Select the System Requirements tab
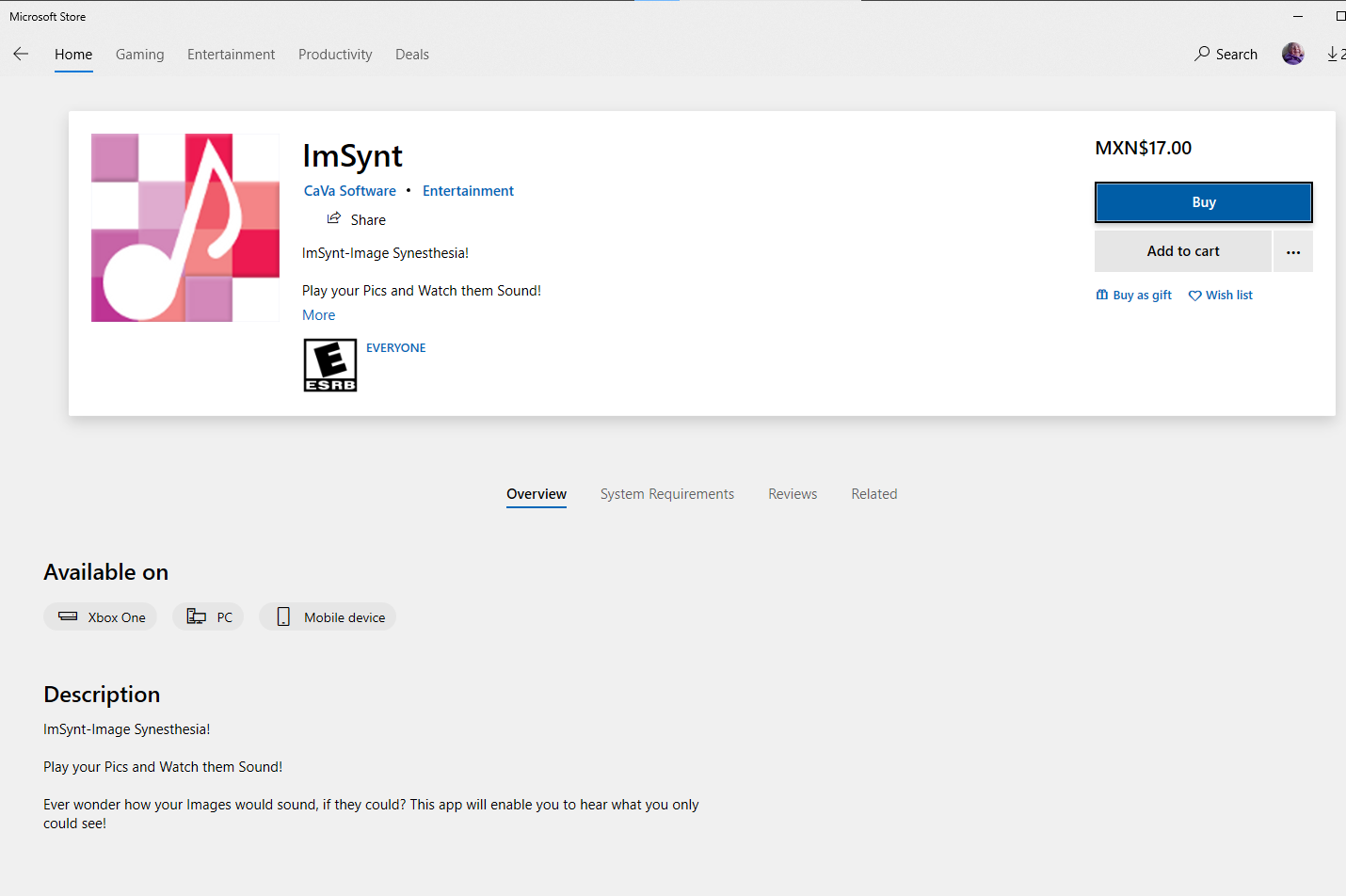Viewport: 1346px width, 896px height. [667, 494]
